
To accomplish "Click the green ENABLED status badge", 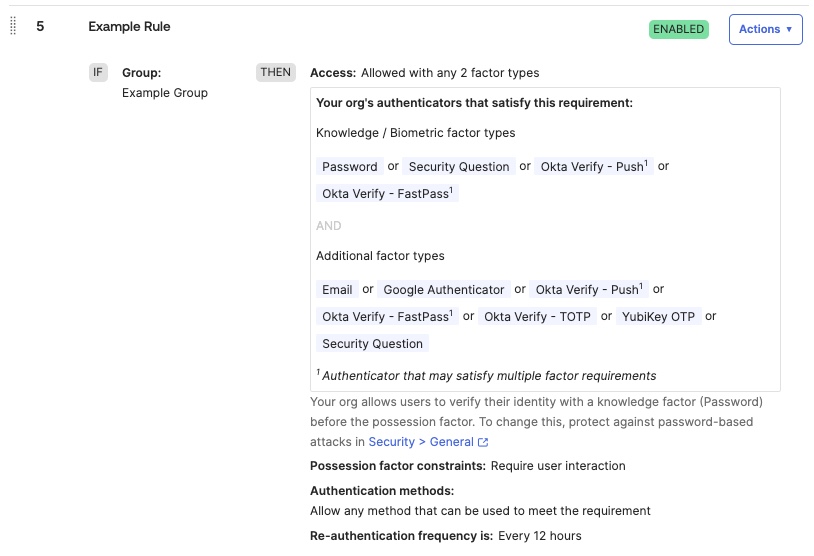I will pos(678,29).
